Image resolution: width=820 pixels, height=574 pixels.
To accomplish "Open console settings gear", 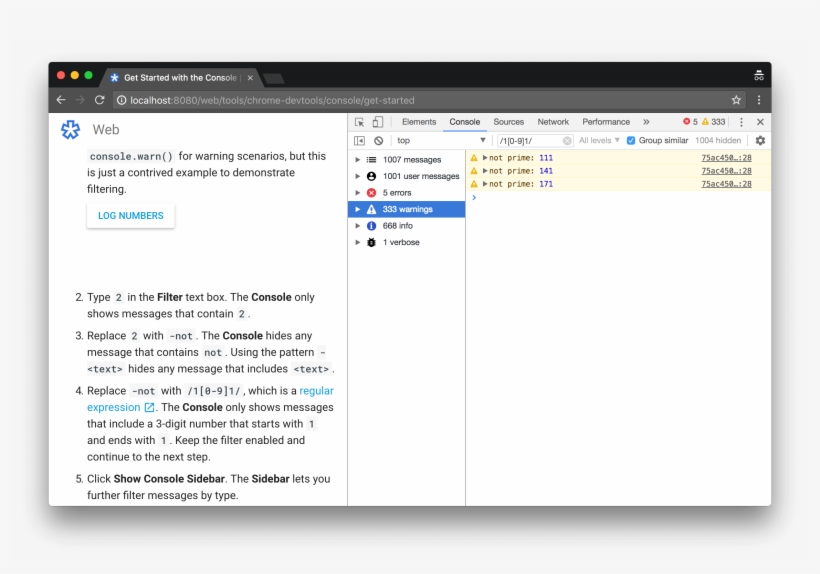I will tap(760, 141).
